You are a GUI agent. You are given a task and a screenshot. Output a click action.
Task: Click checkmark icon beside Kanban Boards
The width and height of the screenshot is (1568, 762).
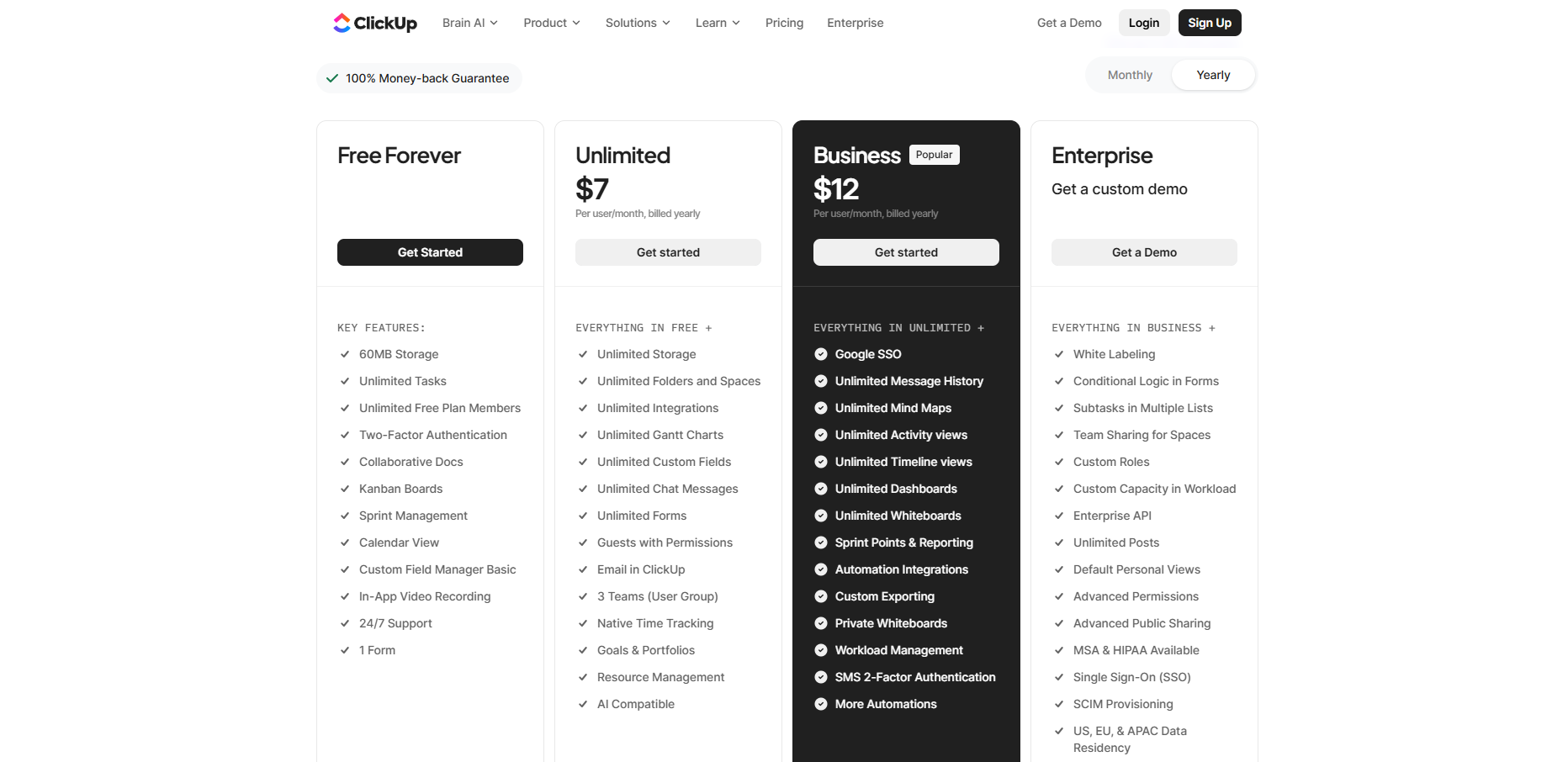[x=345, y=489]
